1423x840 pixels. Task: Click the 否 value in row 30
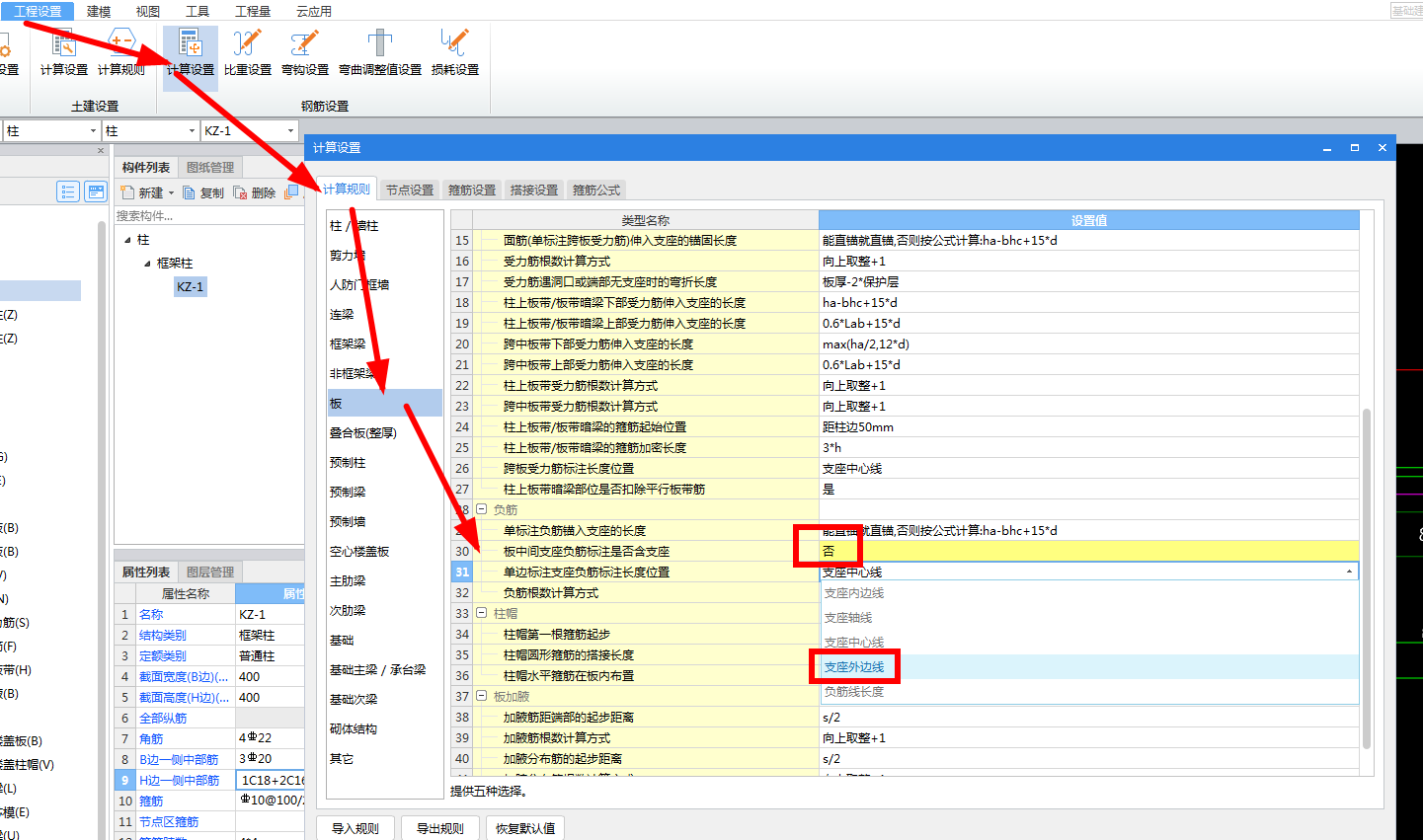tap(1089, 551)
